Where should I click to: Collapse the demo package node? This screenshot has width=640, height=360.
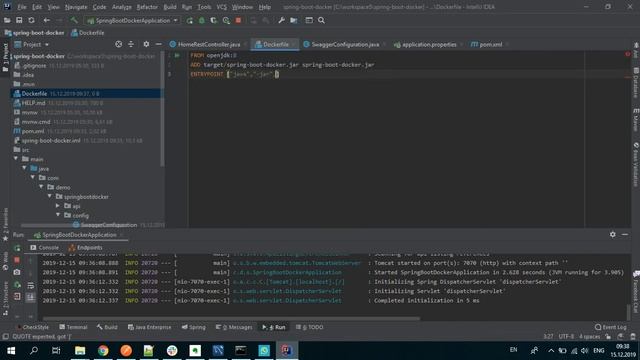(x=41, y=187)
